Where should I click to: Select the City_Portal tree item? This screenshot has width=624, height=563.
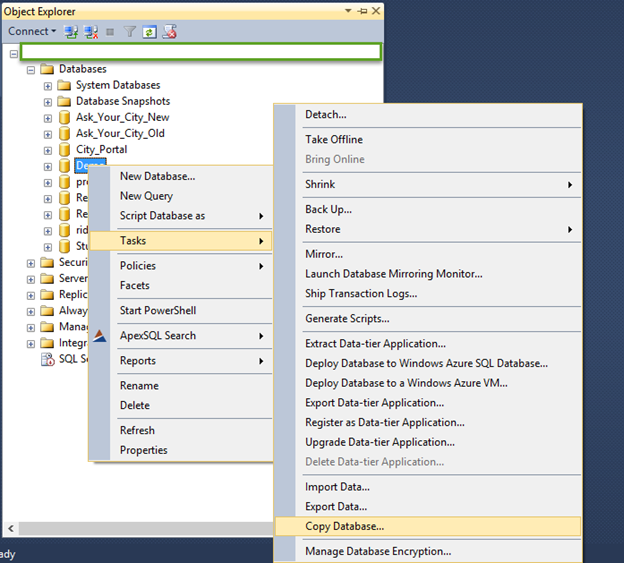click(x=101, y=150)
